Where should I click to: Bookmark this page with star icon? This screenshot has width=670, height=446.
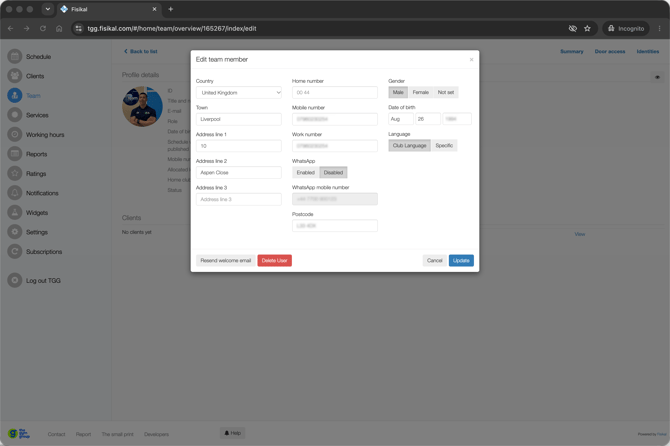(587, 29)
